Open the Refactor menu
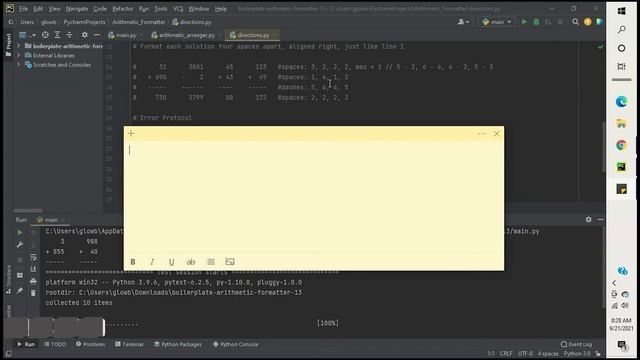Image resolution: width=640 pixels, height=360 pixels. click(122, 9)
